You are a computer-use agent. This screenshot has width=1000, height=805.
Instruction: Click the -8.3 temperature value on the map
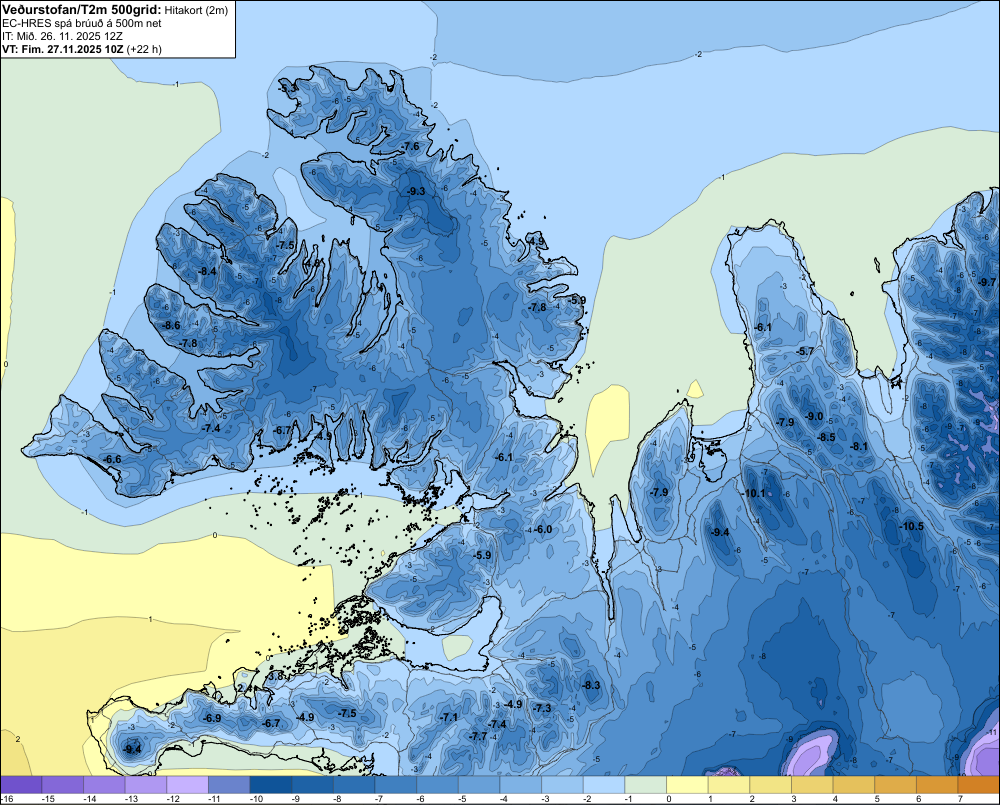pos(592,685)
